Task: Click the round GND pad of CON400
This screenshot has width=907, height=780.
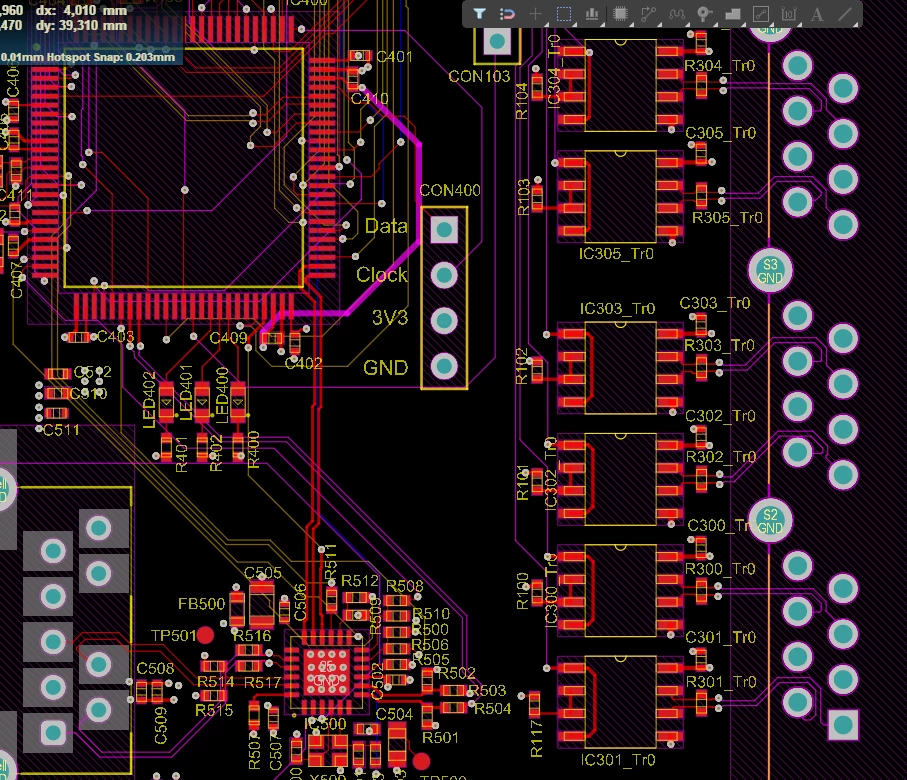Action: [444, 366]
